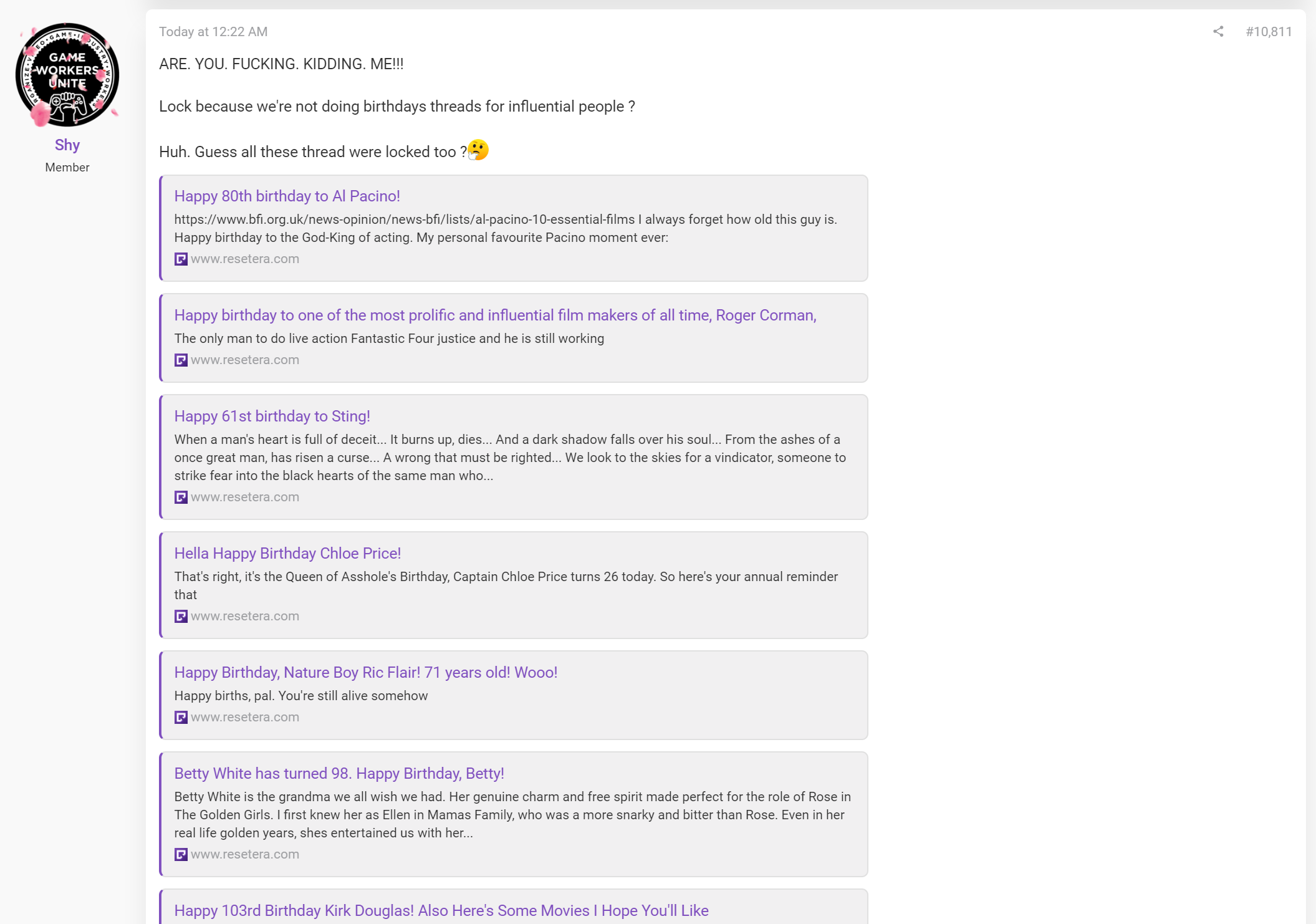Click the 'ARE. YOU. FUCKING. KIDDING. ME!!!' line

click(x=281, y=64)
